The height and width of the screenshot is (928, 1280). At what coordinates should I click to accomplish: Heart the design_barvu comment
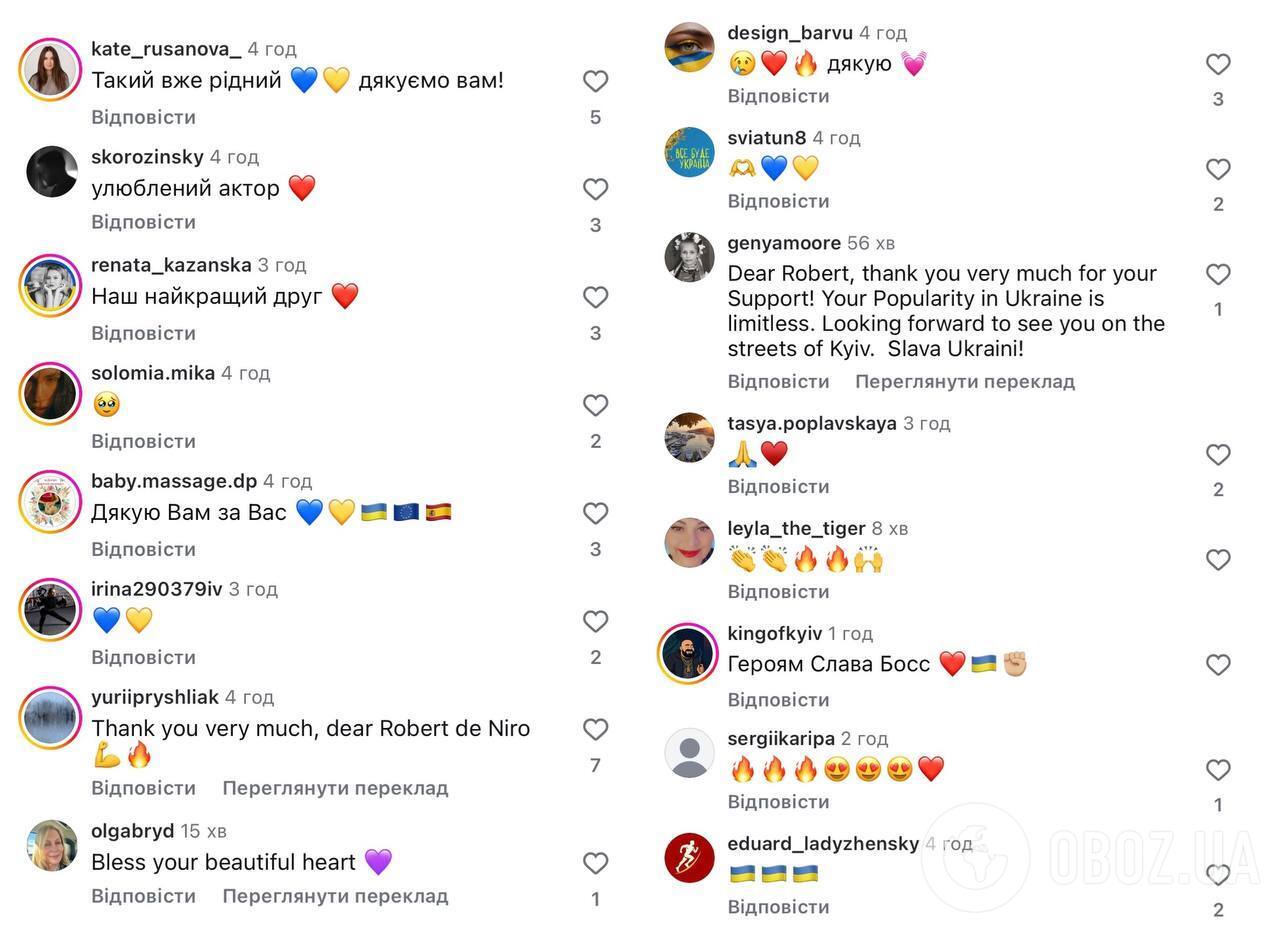[x=1218, y=64]
